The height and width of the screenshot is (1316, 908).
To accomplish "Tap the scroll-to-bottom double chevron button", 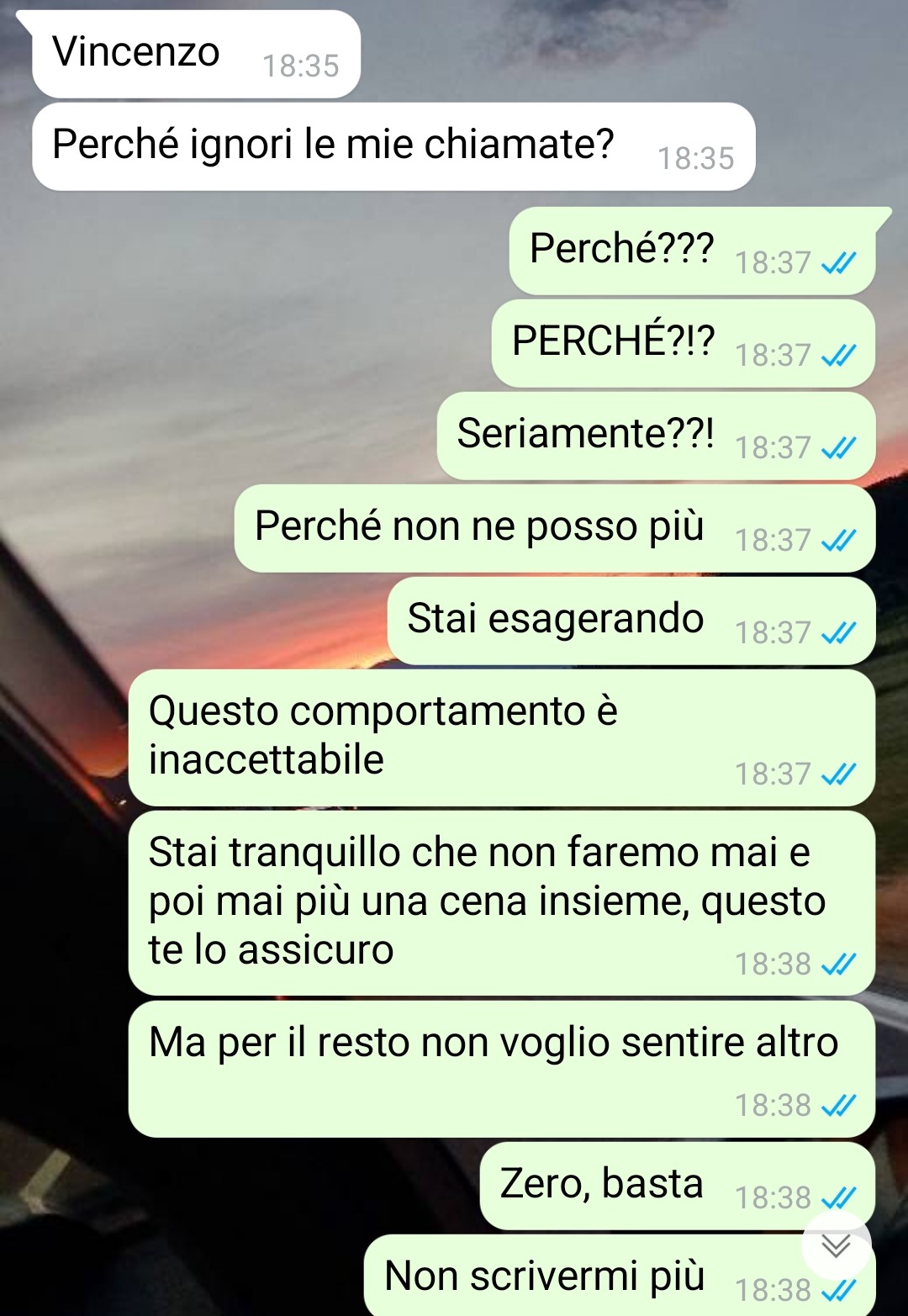I will pyautogui.click(x=837, y=1245).
